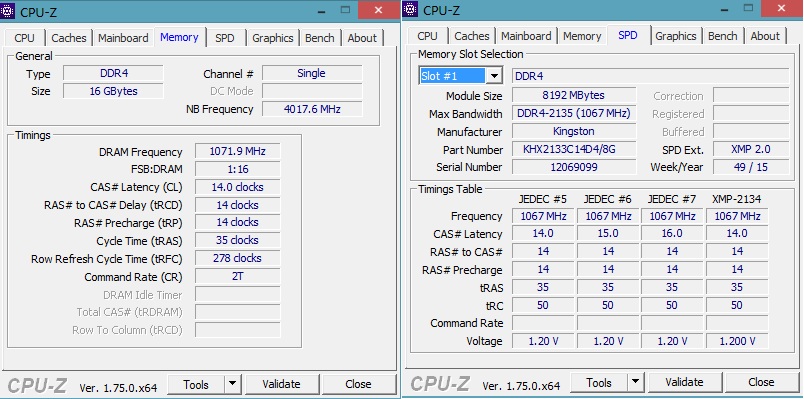Click the empty DC Mode field

312,91
